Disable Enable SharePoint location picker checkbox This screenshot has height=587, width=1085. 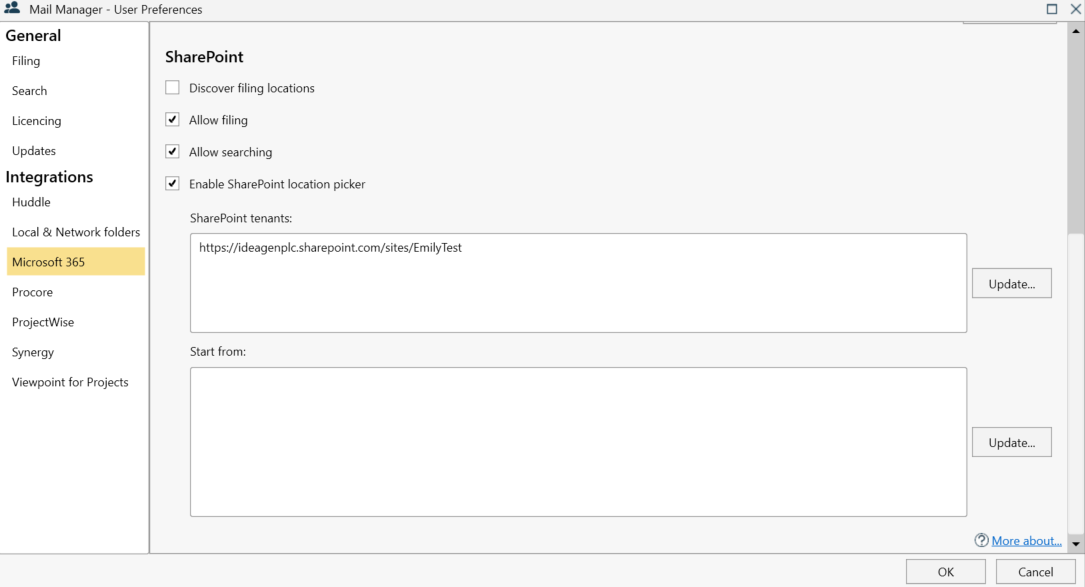coord(173,184)
